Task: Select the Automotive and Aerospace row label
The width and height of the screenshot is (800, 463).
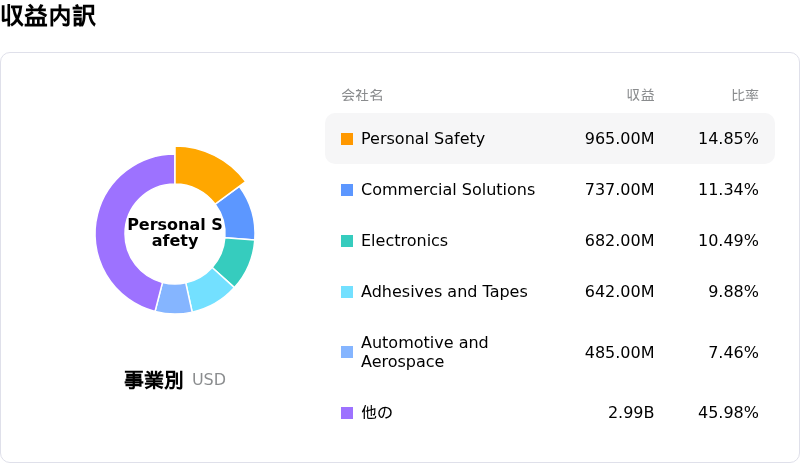Action: [x=424, y=352]
